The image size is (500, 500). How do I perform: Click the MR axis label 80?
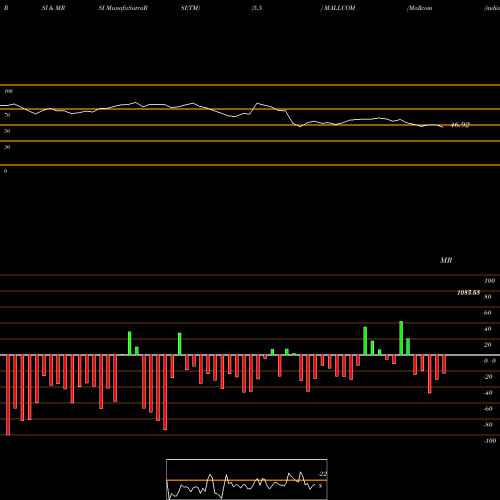pyautogui.click(x=488, y=297)
